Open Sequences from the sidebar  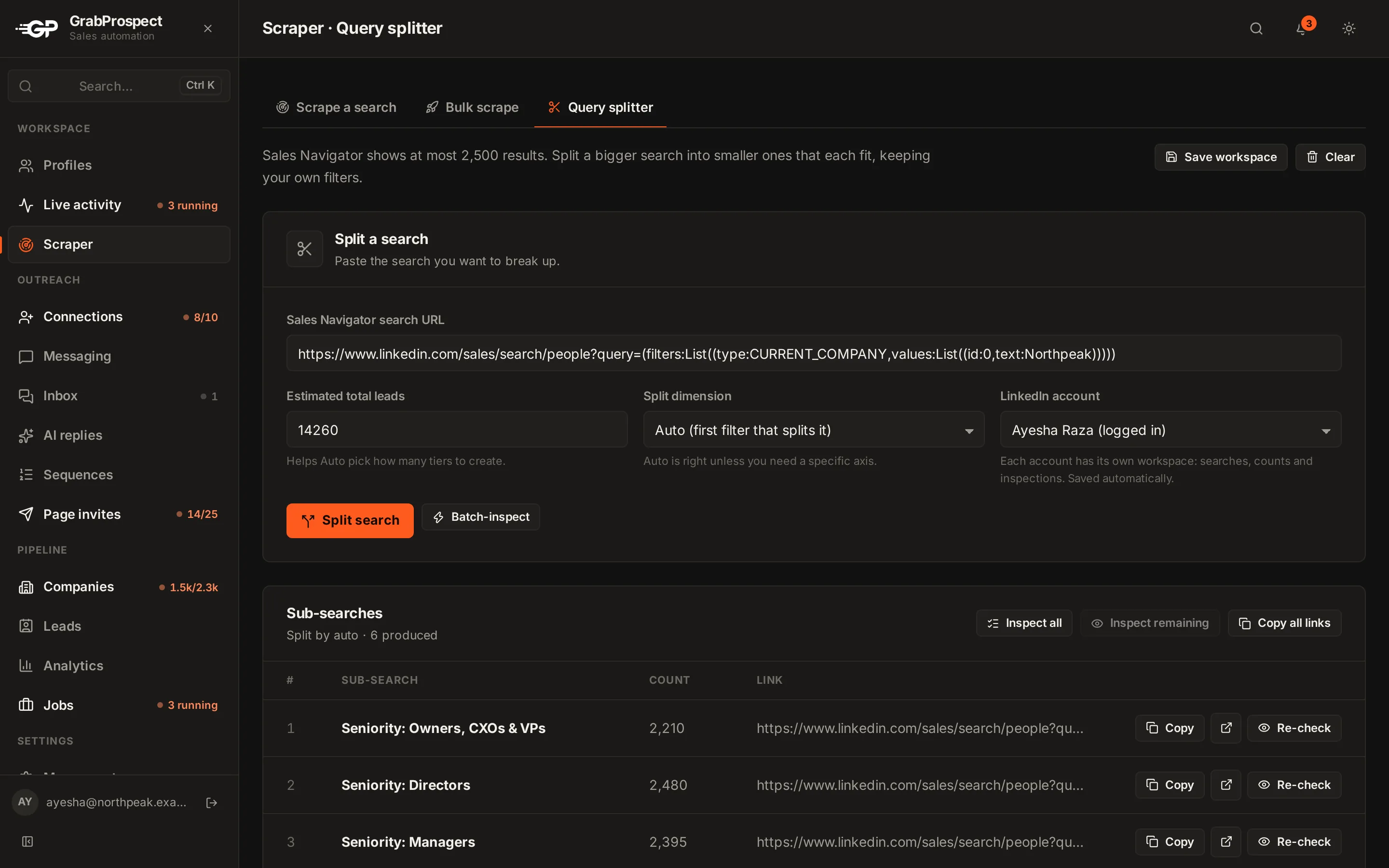point(119,475)
